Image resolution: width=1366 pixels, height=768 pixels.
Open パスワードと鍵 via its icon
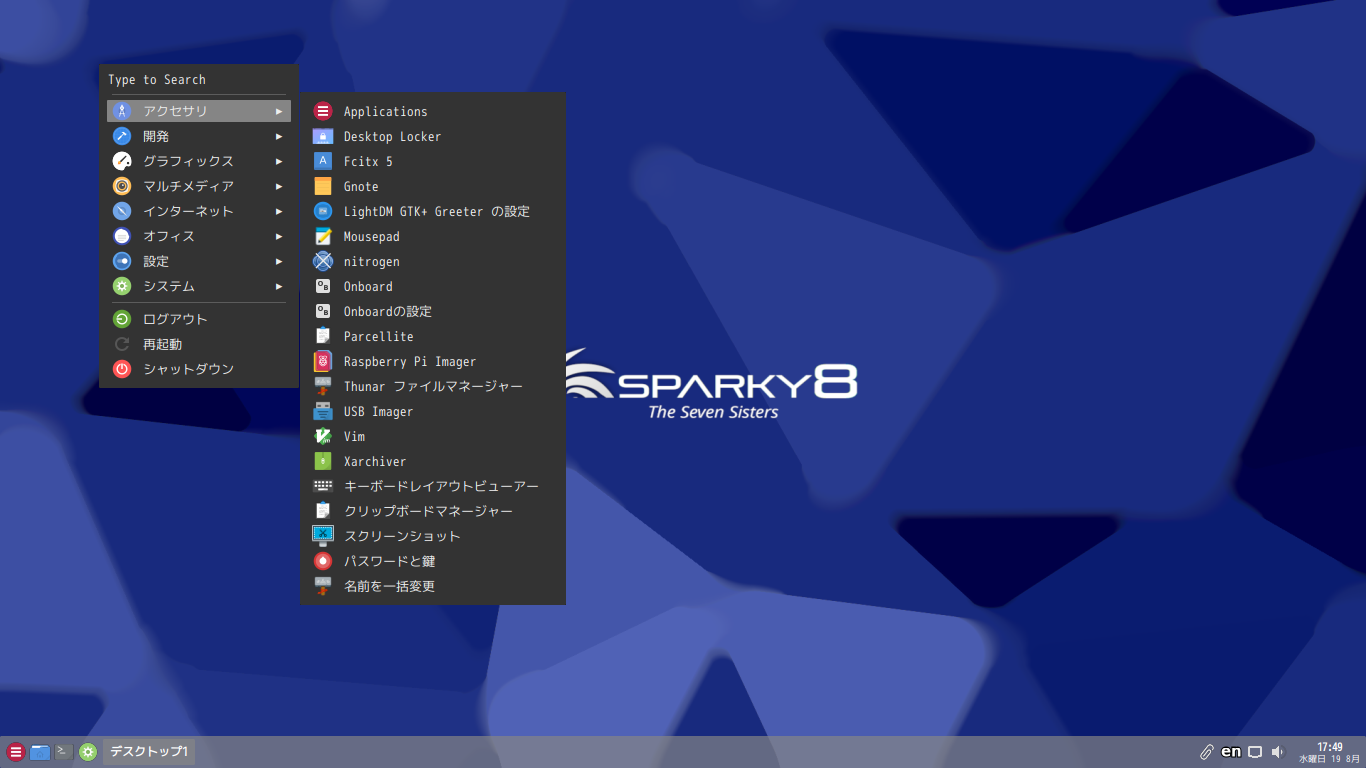click(x=323, y=561)
